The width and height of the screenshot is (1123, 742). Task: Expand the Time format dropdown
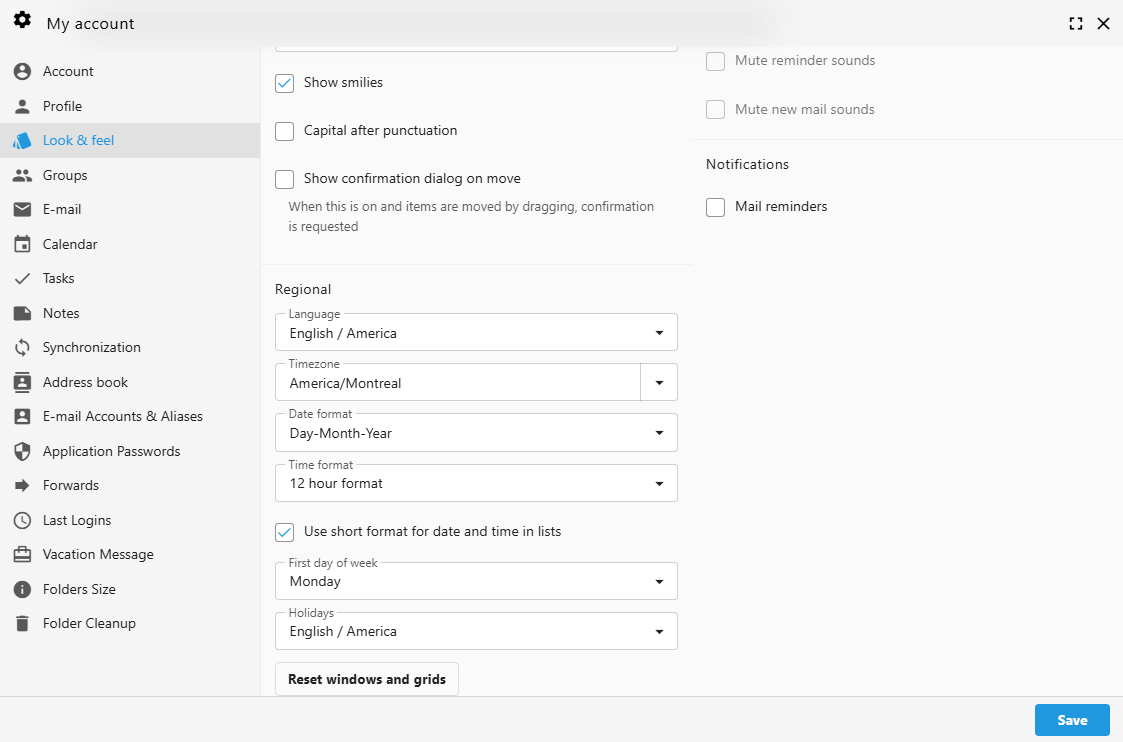tap(658, 483)
